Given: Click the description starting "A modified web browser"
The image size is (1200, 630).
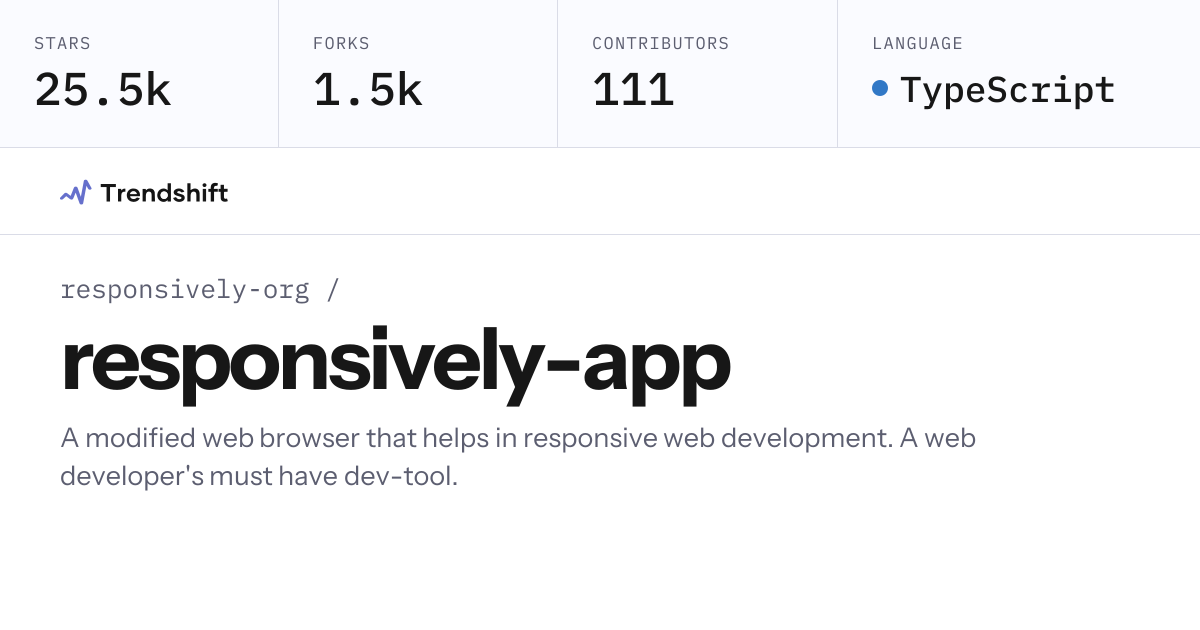Looking at the screenshot, I should click(x=518, y=457).
